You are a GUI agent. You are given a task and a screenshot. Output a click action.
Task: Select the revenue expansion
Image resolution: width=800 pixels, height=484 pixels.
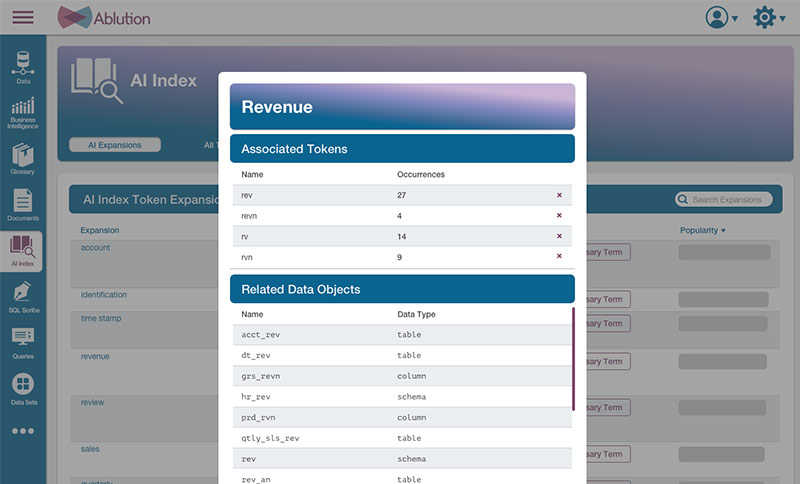(95, 356)
